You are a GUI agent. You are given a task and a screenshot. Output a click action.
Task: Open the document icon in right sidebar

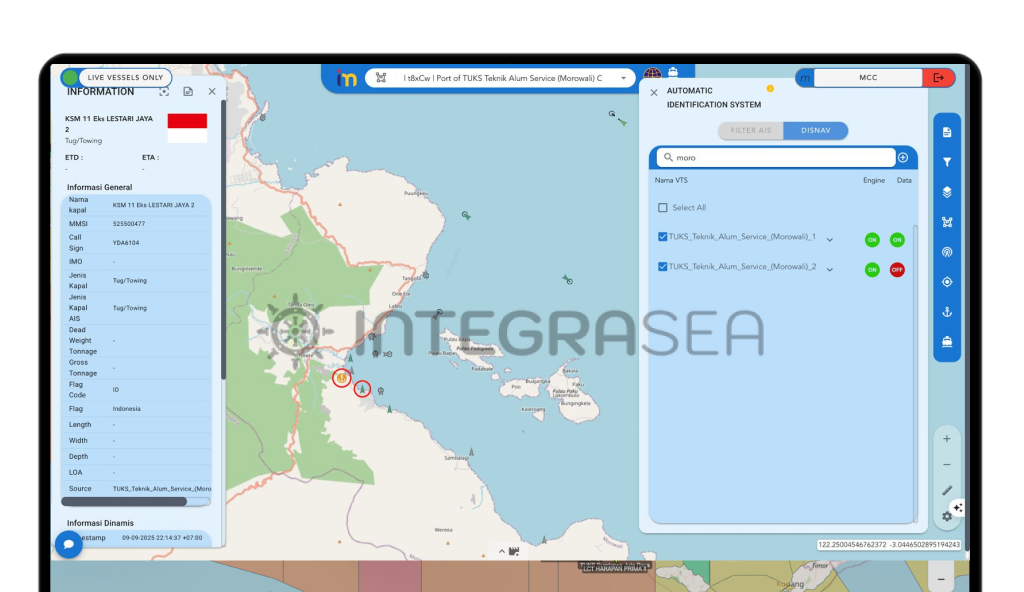click(x=946, y=133)
